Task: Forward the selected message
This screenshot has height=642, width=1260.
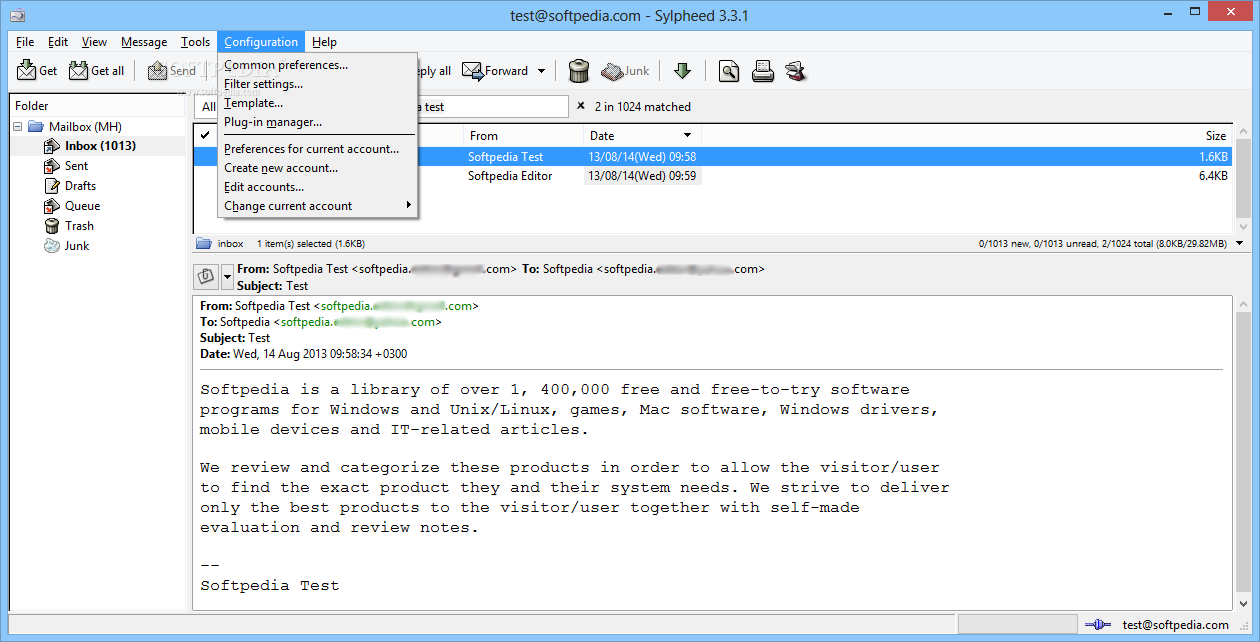Action: (496, 71)
